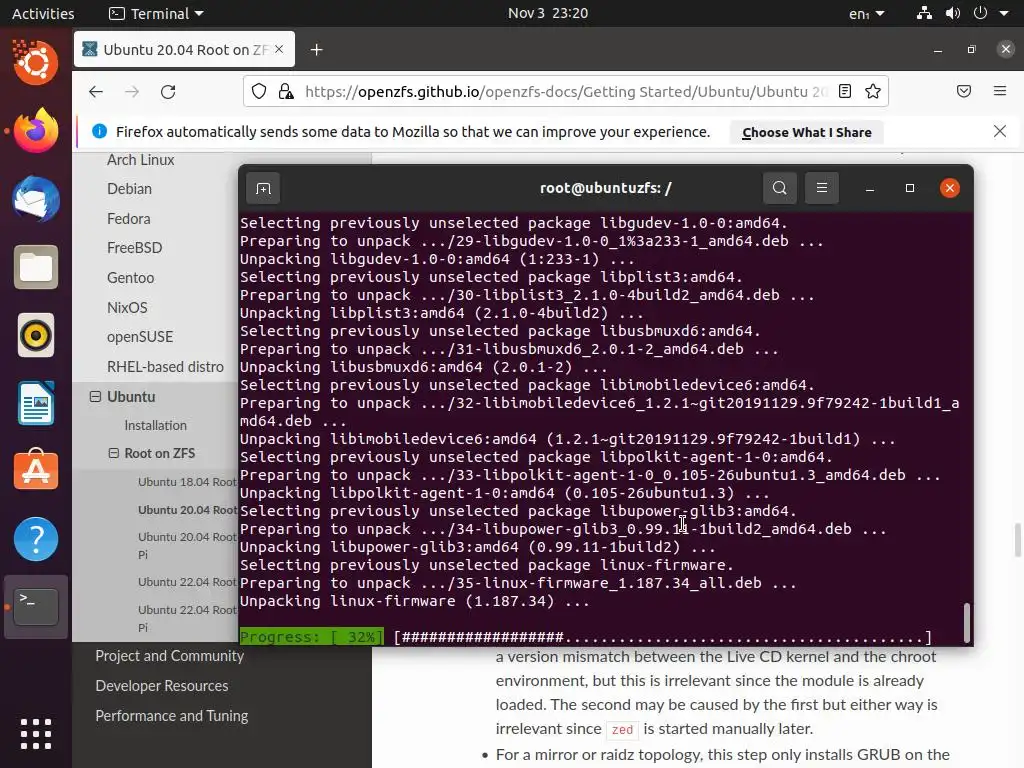Search in terminal with magnifier icon
This screenshot has width=1024, height=768.
779,188
